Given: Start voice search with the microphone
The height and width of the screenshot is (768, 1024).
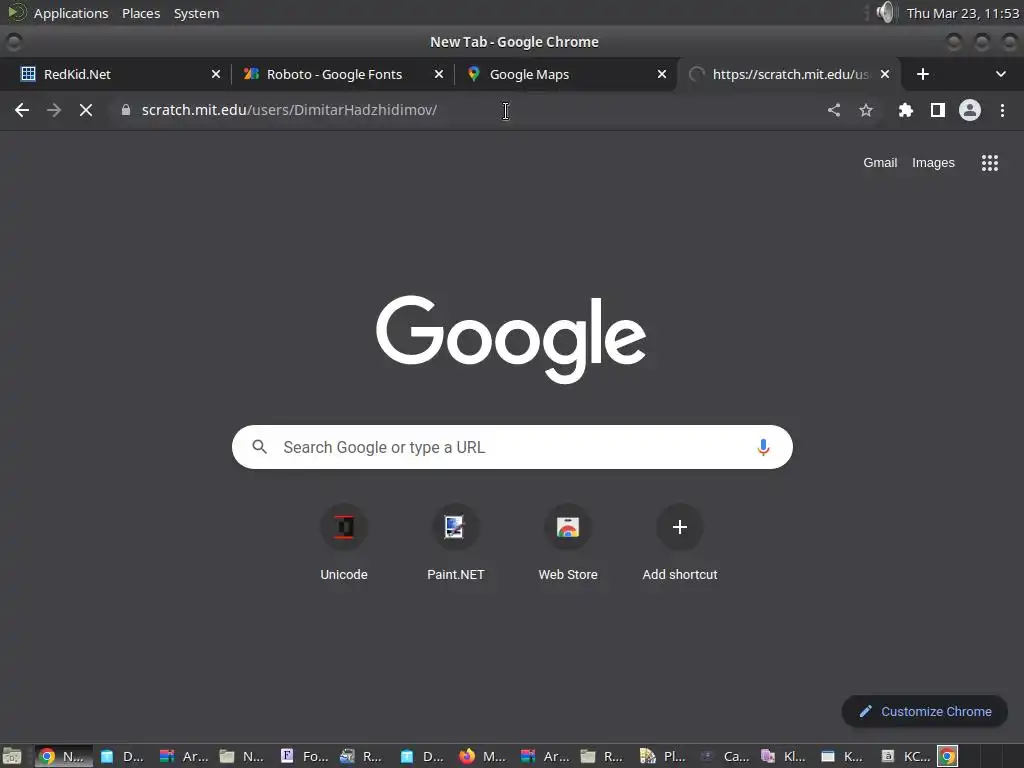Looking at the screenshot, I should click(x=763, y=447).
